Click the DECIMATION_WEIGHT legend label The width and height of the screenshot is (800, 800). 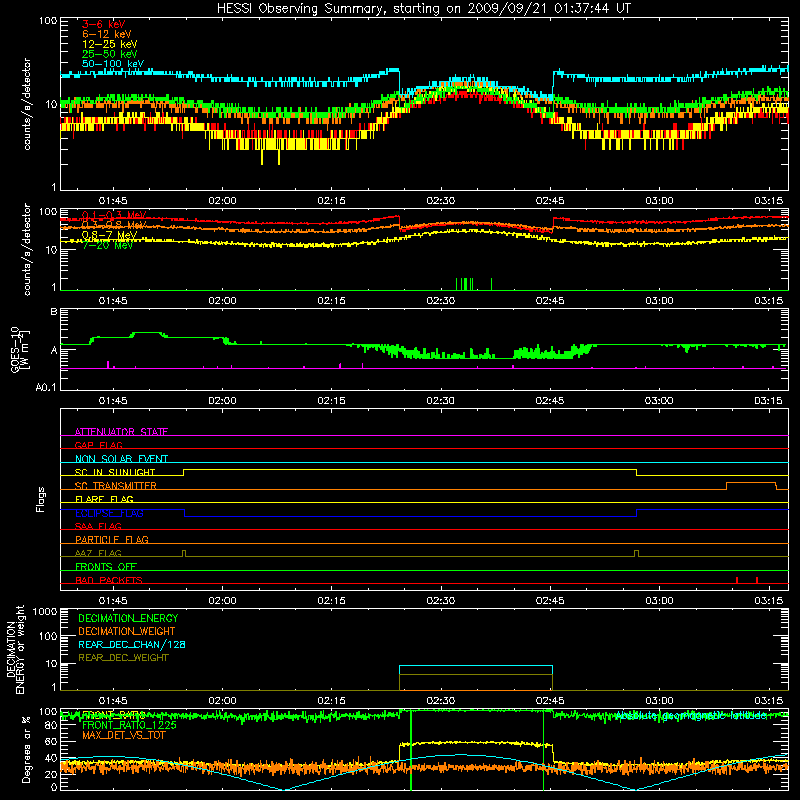click(x=127, y=631)
